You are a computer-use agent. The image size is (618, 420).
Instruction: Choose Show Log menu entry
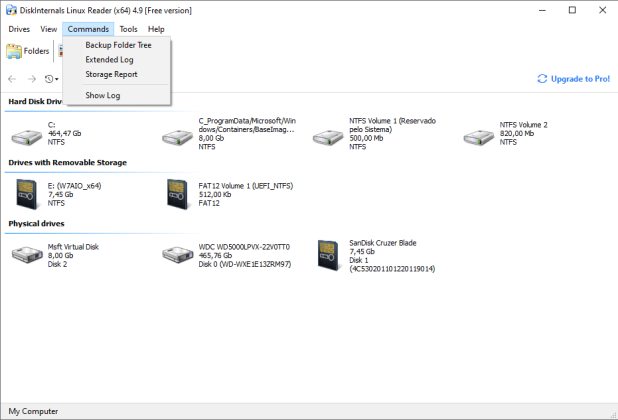click(102, 95)
